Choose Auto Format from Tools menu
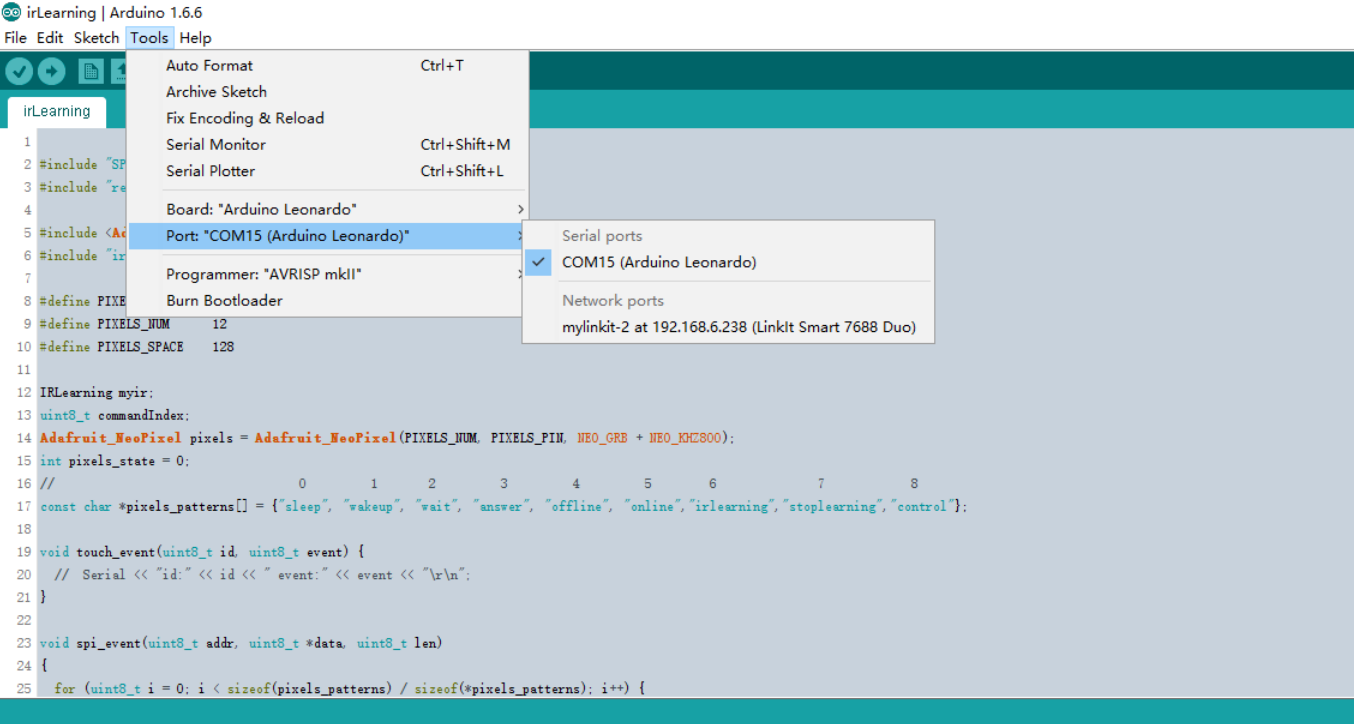 327,65
